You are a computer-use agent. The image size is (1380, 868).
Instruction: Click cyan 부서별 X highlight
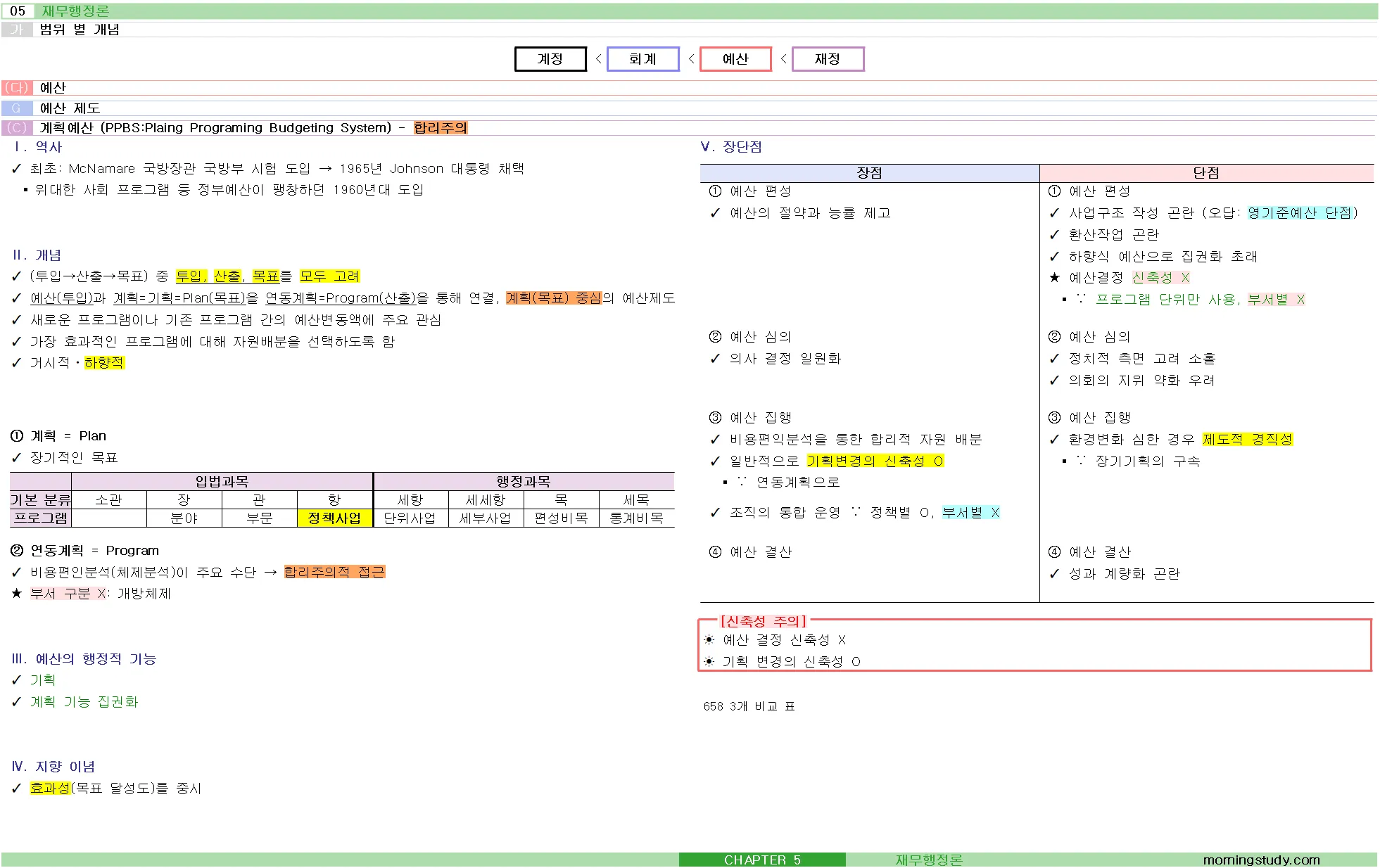[x=971, y=513]
